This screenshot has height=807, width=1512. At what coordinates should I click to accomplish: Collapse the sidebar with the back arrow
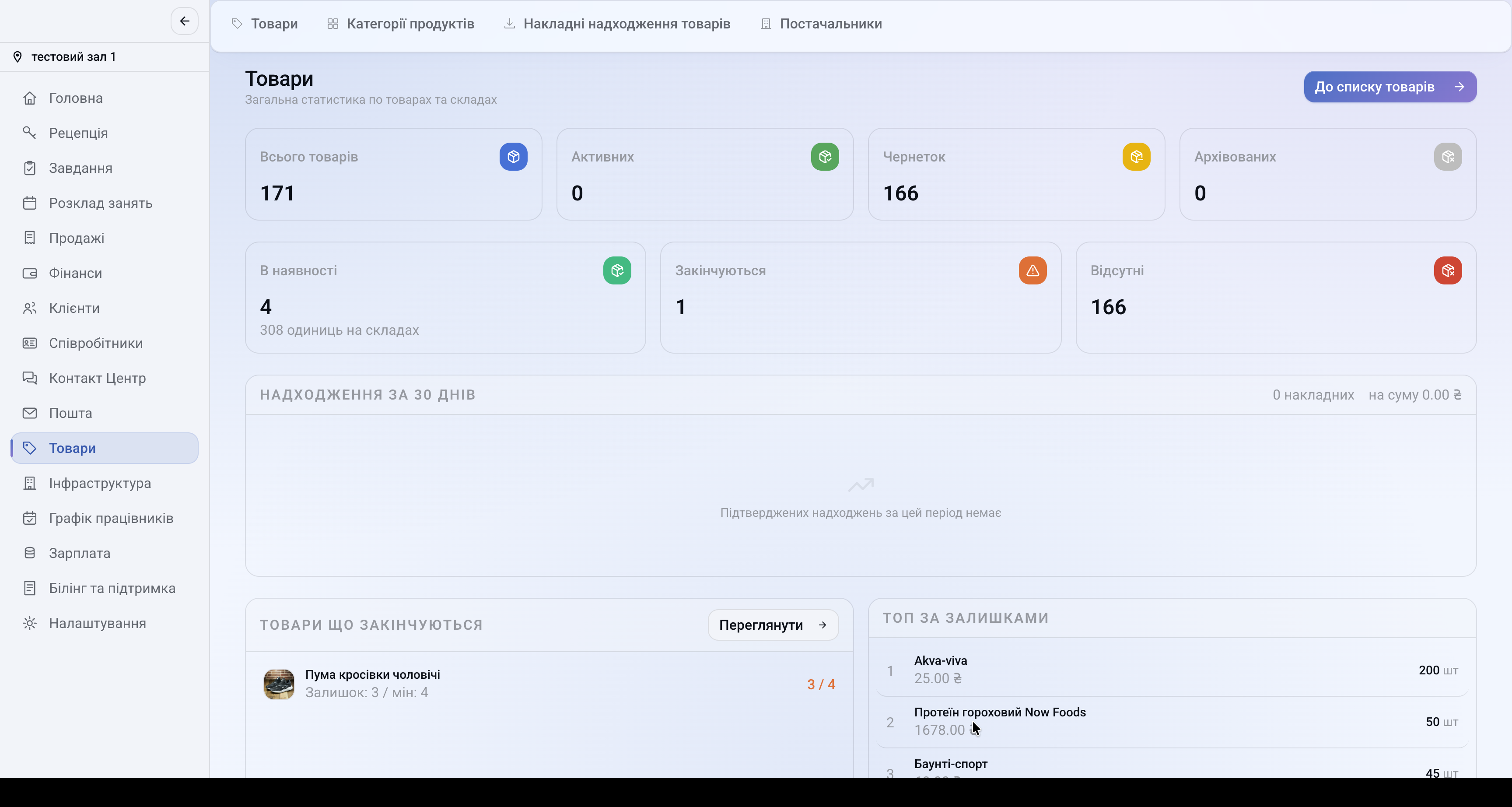pos(184,21)
